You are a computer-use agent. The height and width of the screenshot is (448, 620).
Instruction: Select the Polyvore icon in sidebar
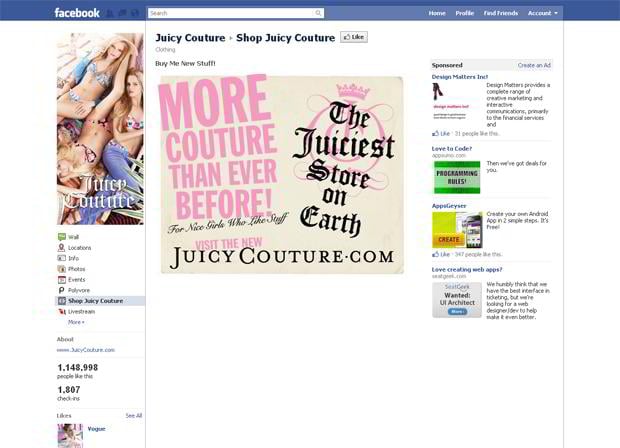(x=61, y=290)
